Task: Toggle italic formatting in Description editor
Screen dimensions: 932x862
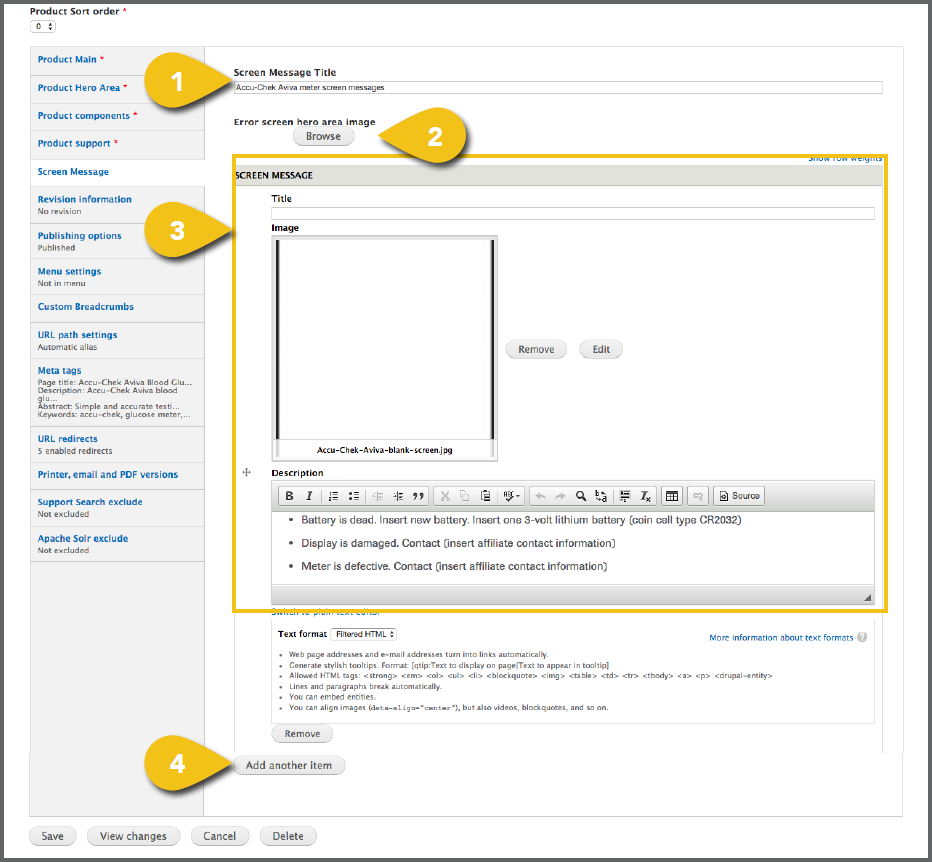Action: pos(309,496)
